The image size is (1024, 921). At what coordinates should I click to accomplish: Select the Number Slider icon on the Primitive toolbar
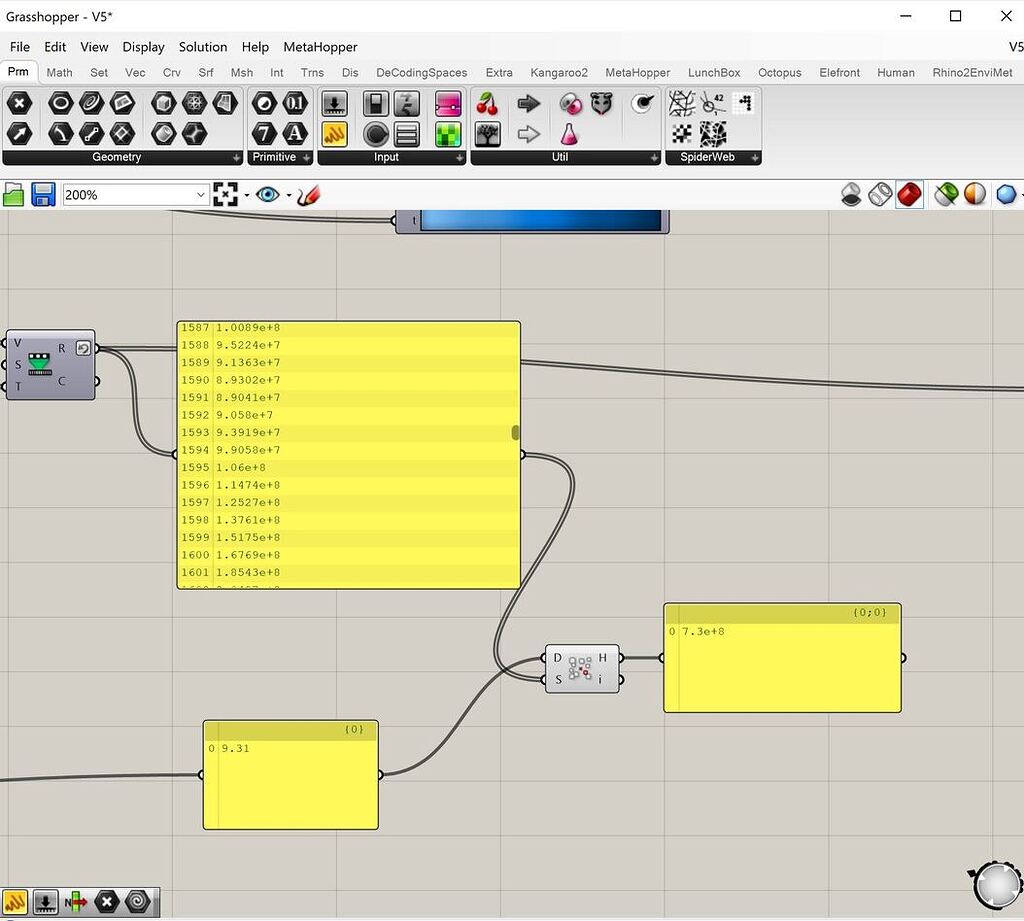point(334,103)
